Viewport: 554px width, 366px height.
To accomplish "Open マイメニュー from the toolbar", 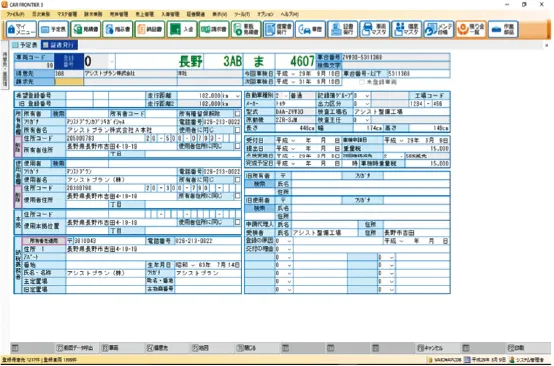I will click(x=21, y=29).
